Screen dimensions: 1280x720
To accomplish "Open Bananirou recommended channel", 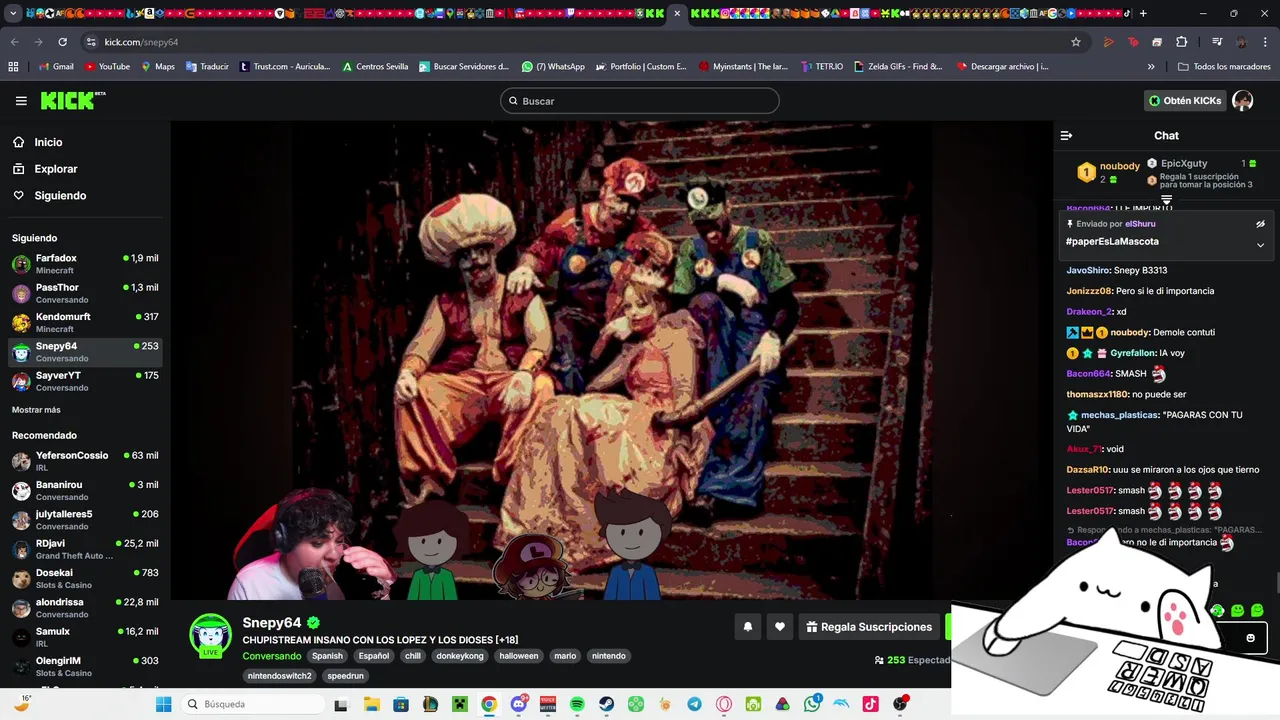I will coord(85,490).
